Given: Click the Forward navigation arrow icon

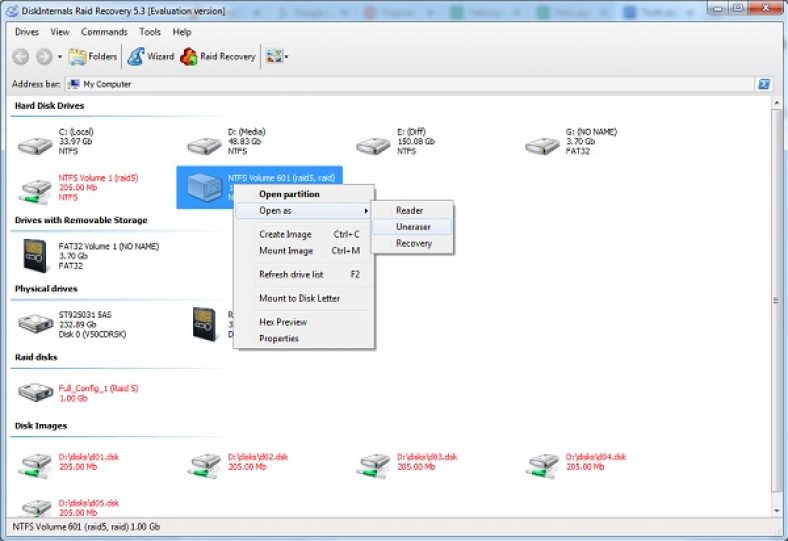Looking at the screenshot, I should (44, 57).
